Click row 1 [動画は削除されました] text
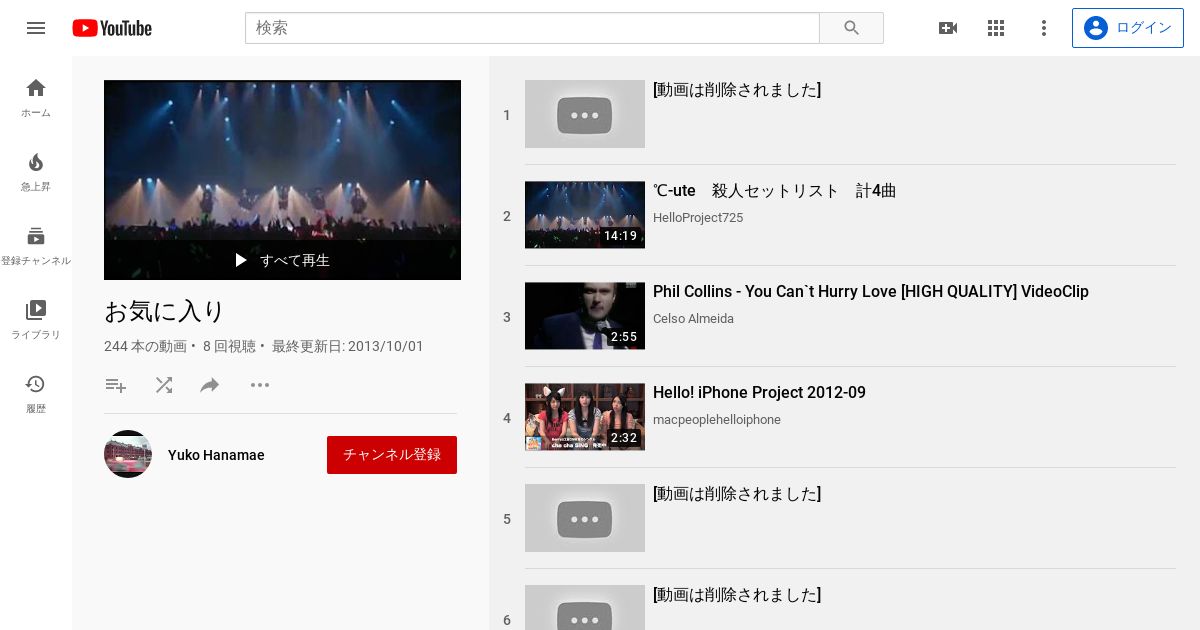 point(737,90)
